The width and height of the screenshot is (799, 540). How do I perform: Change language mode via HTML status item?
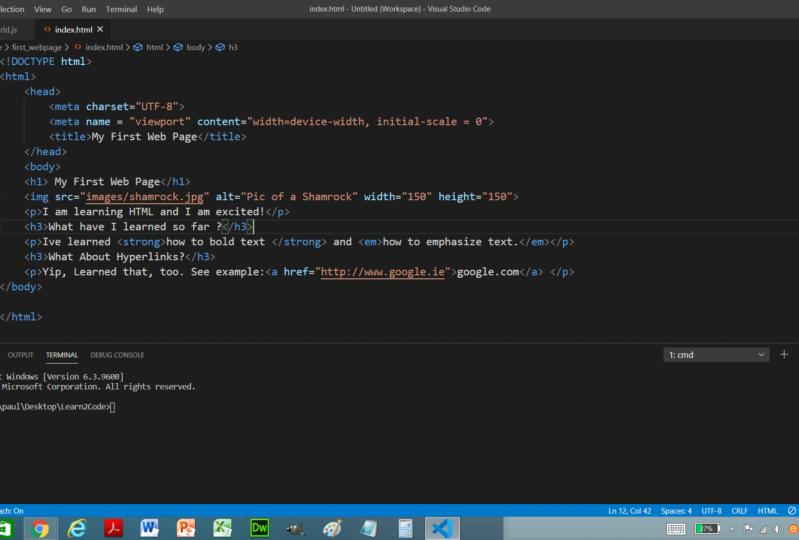coord(767,510)
